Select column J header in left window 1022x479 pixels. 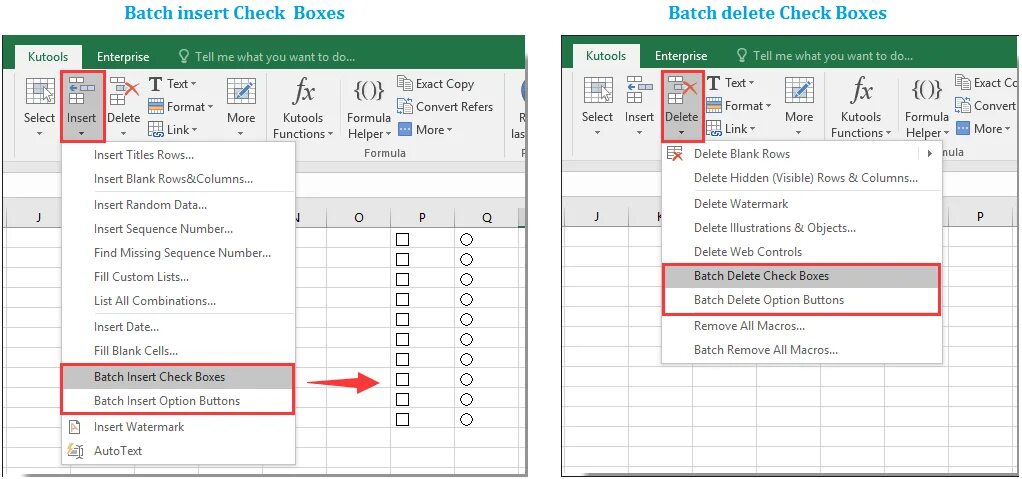click(x=38, y=218)
